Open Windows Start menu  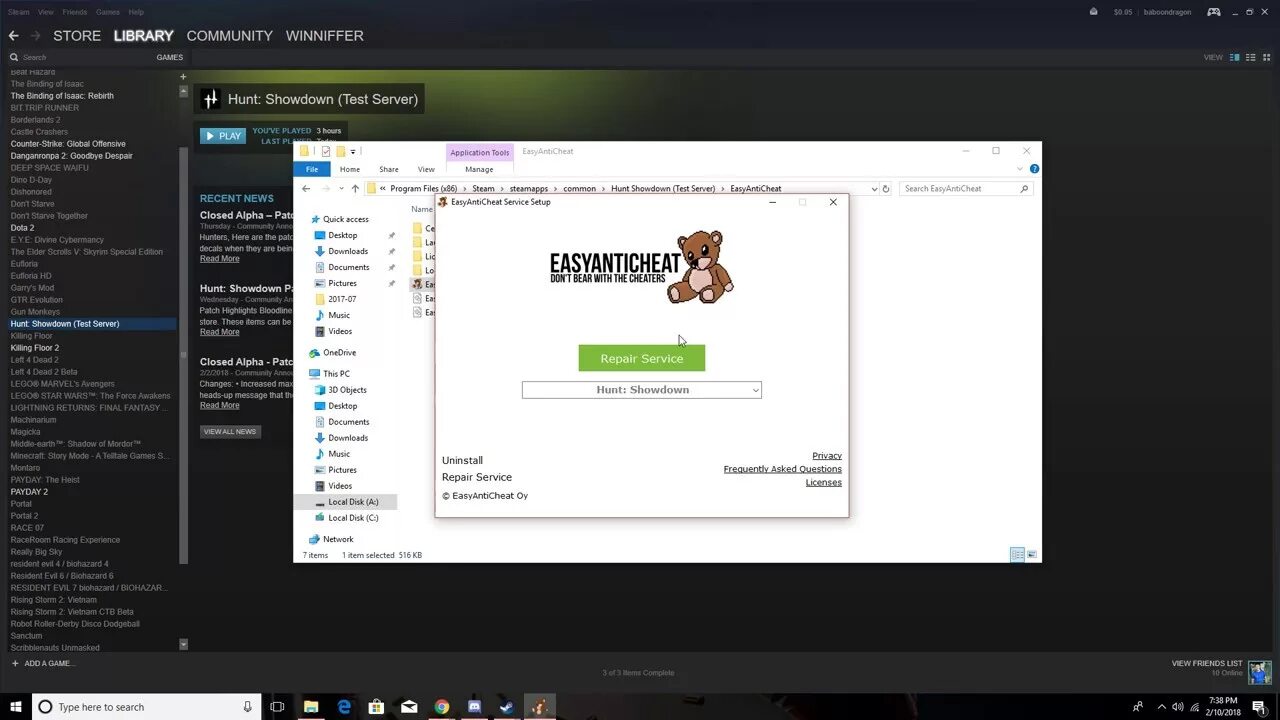16,707
